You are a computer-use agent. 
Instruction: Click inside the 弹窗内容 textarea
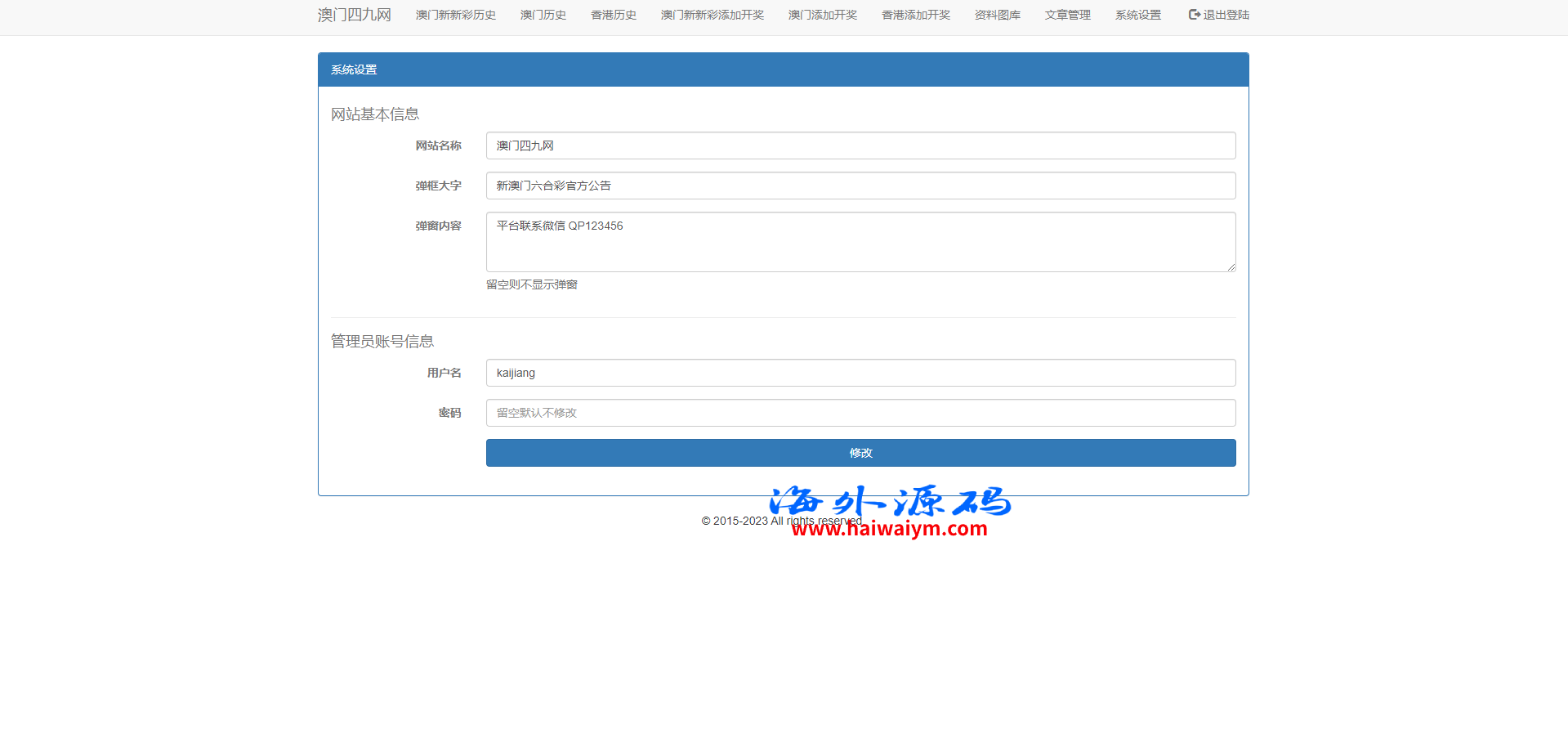860,242
